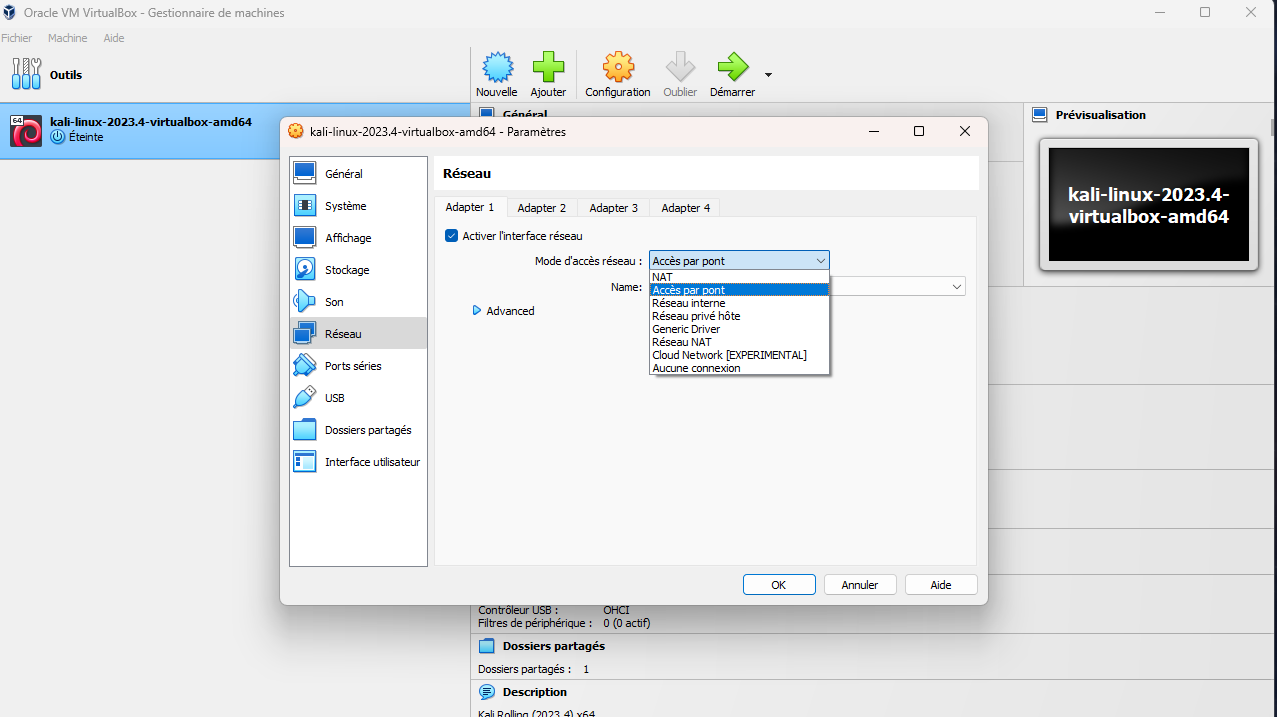The image size is (1277, 717).
Task: Click the green Démarrer arrow icon
Action: pos(732,68)
